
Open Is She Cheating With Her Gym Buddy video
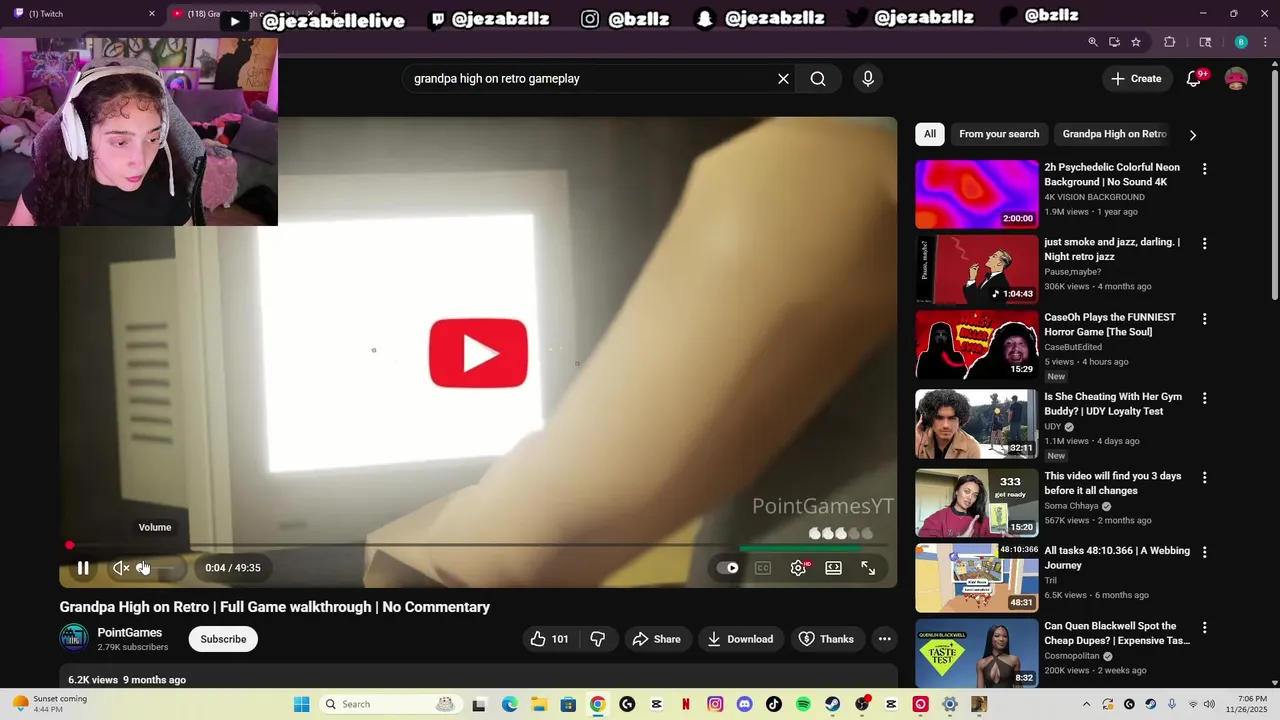[1113, 404]
